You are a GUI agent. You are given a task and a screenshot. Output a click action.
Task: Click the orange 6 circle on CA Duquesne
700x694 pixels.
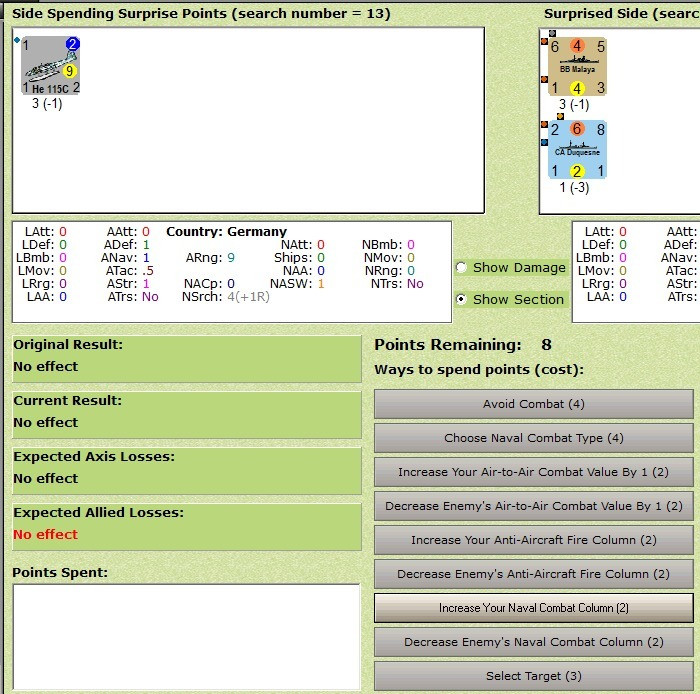tap(577, 129)
